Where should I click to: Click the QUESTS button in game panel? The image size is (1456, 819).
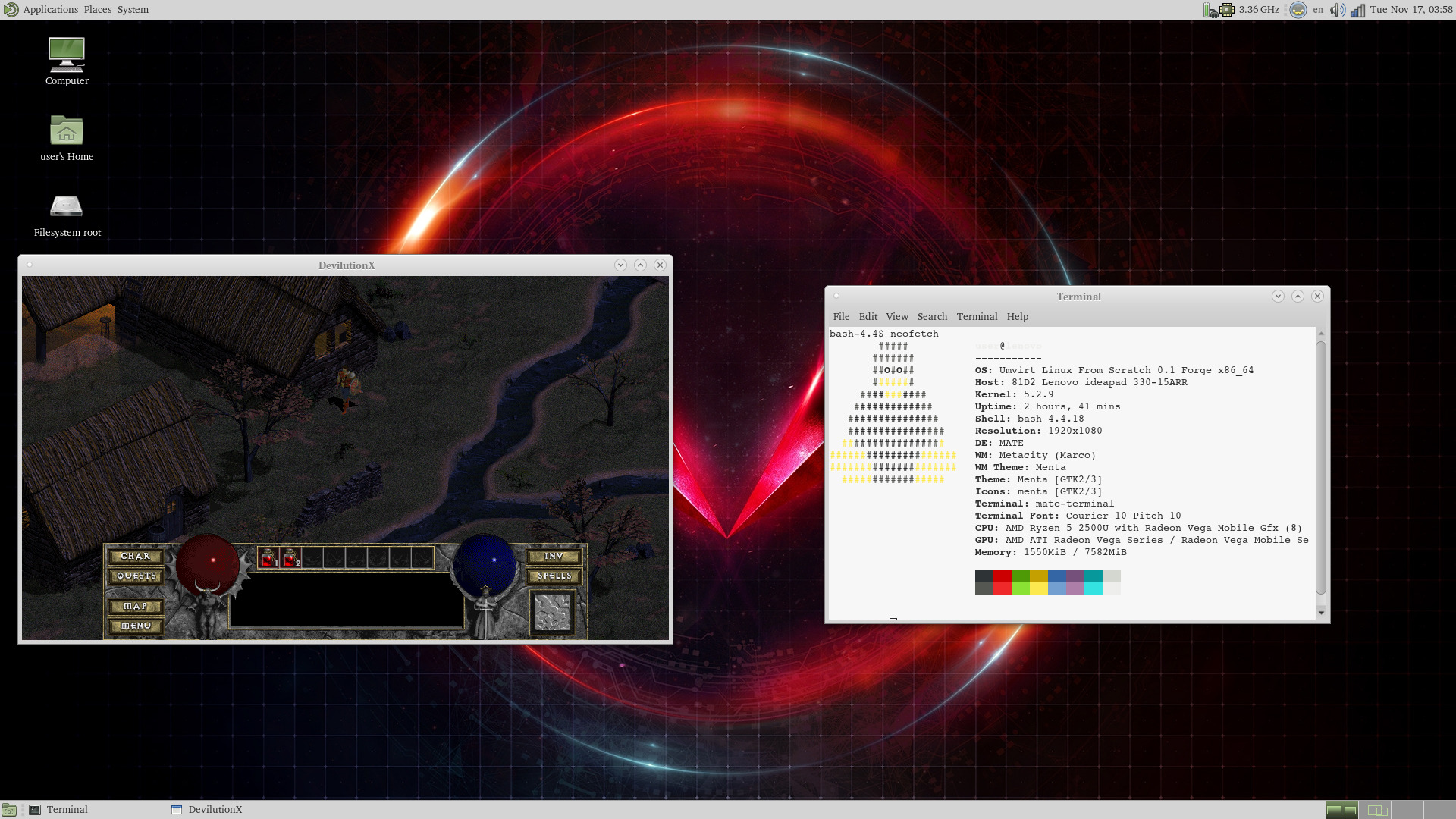tap(136, 576)
